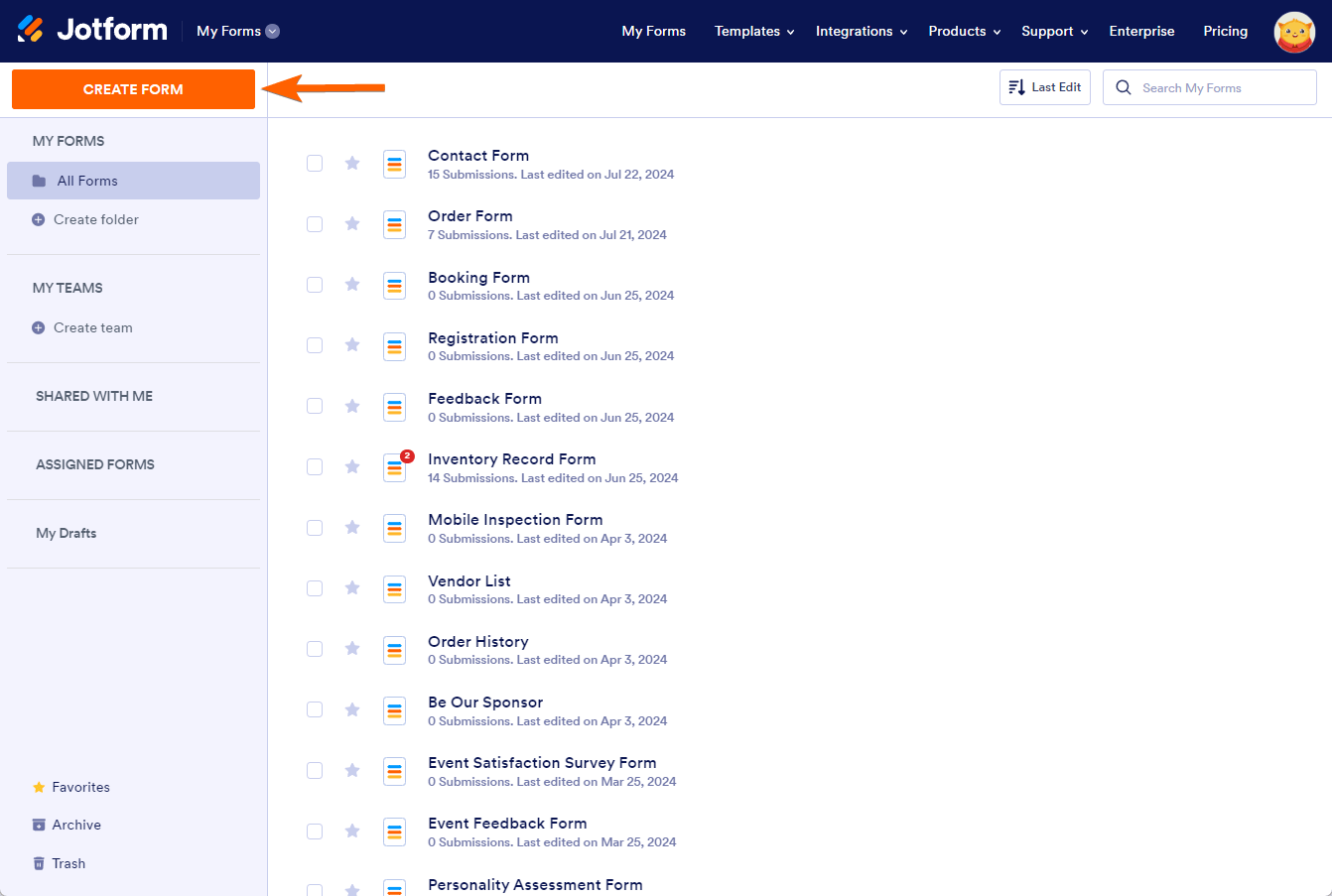
Task: Check the Mobile Inspection Form checkbox
Action: coord(315,528)
